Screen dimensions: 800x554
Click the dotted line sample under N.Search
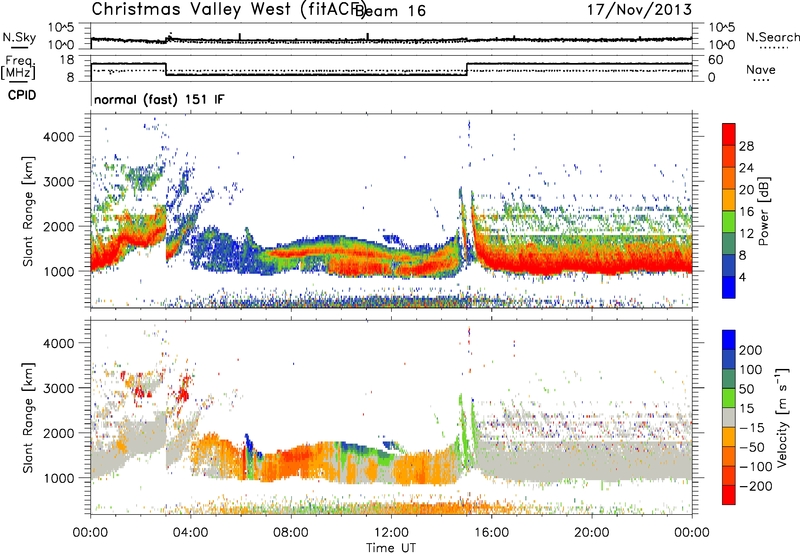[774, 47]
